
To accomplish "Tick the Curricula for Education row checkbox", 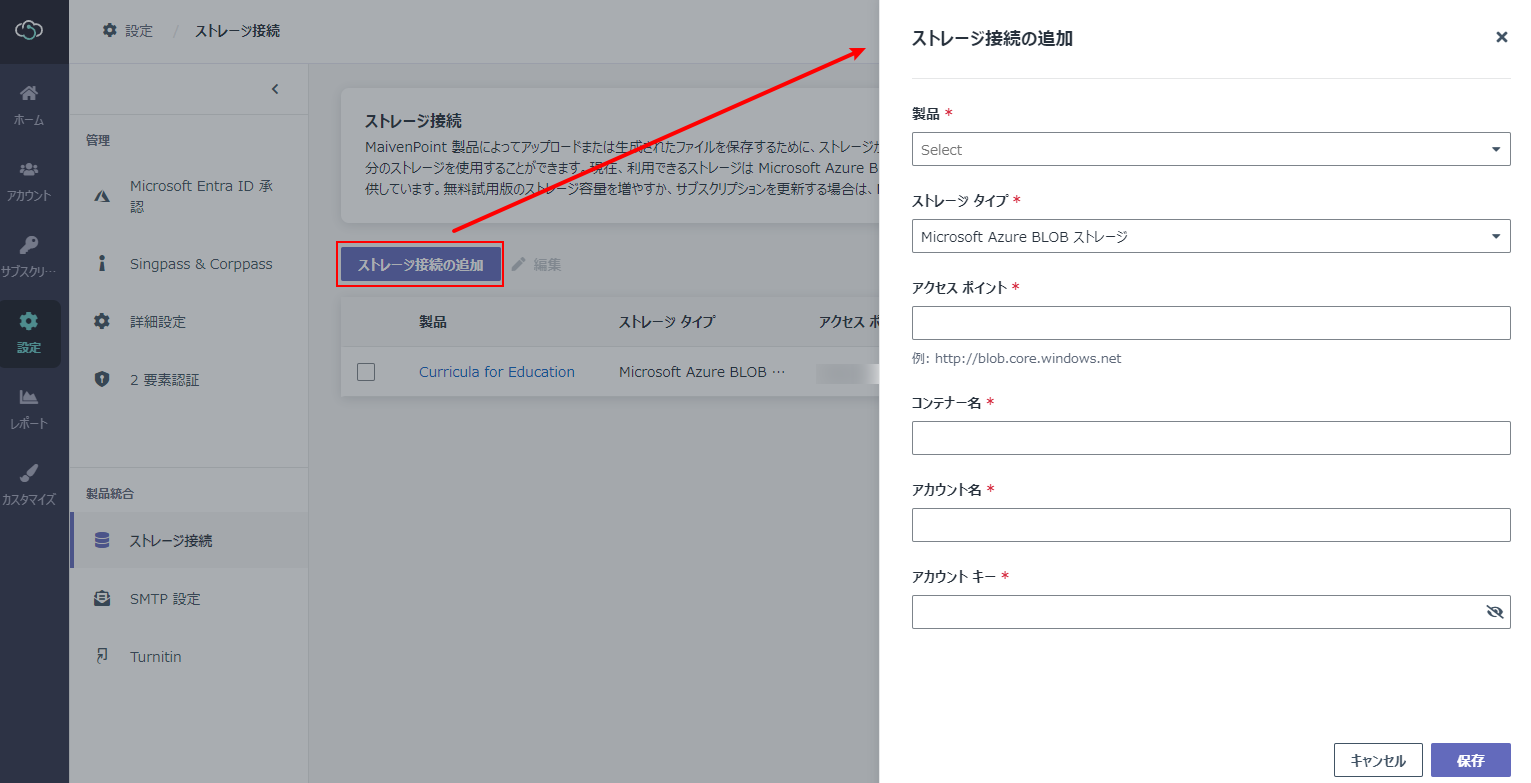I will coord(366,372).
